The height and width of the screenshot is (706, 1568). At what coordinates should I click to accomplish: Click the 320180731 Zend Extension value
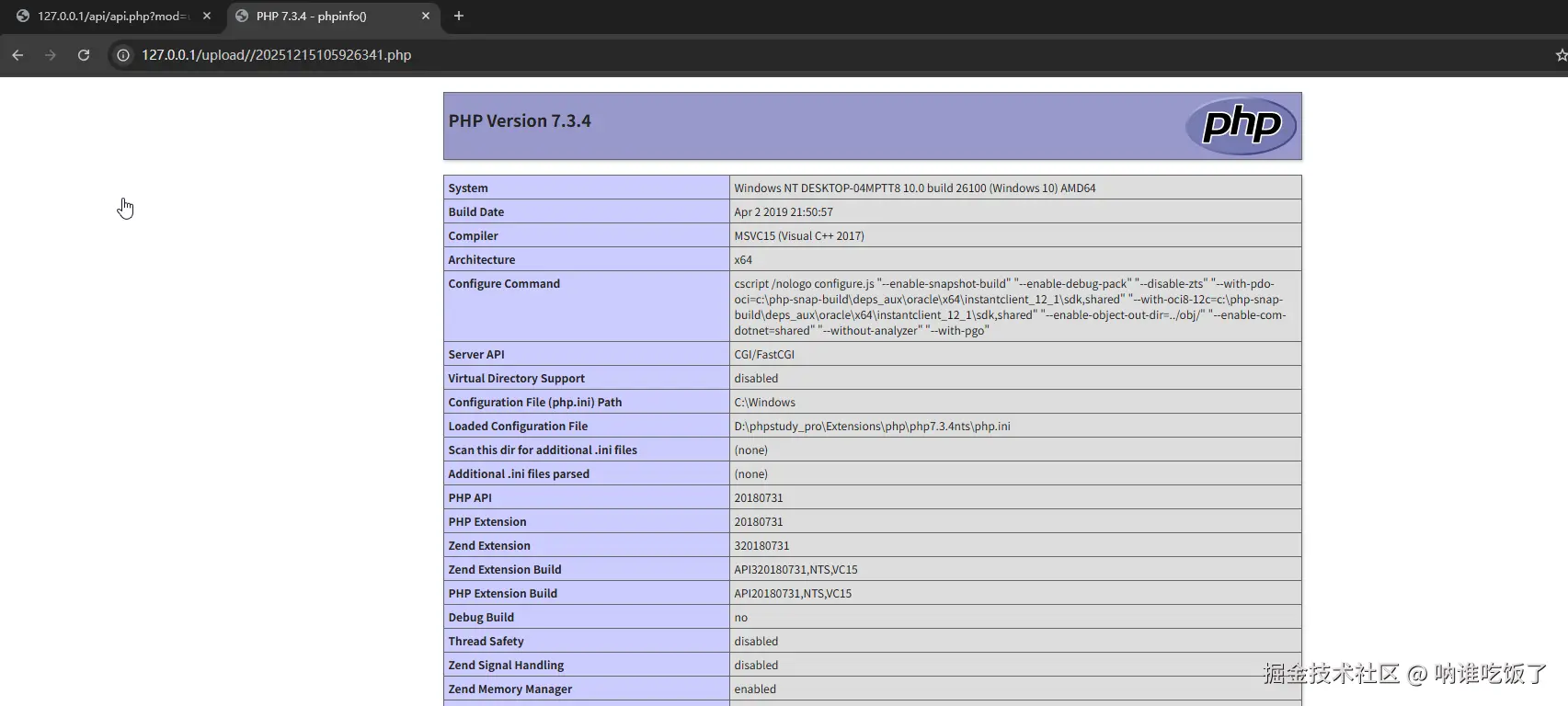761,545
